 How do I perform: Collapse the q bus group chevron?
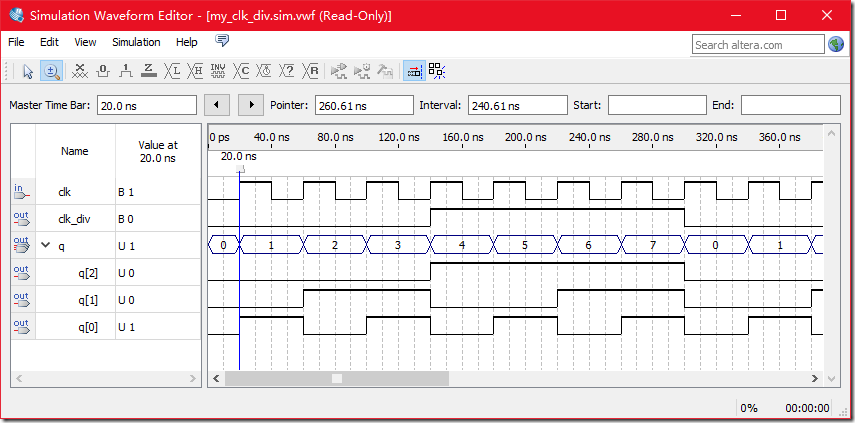(45, 245)
